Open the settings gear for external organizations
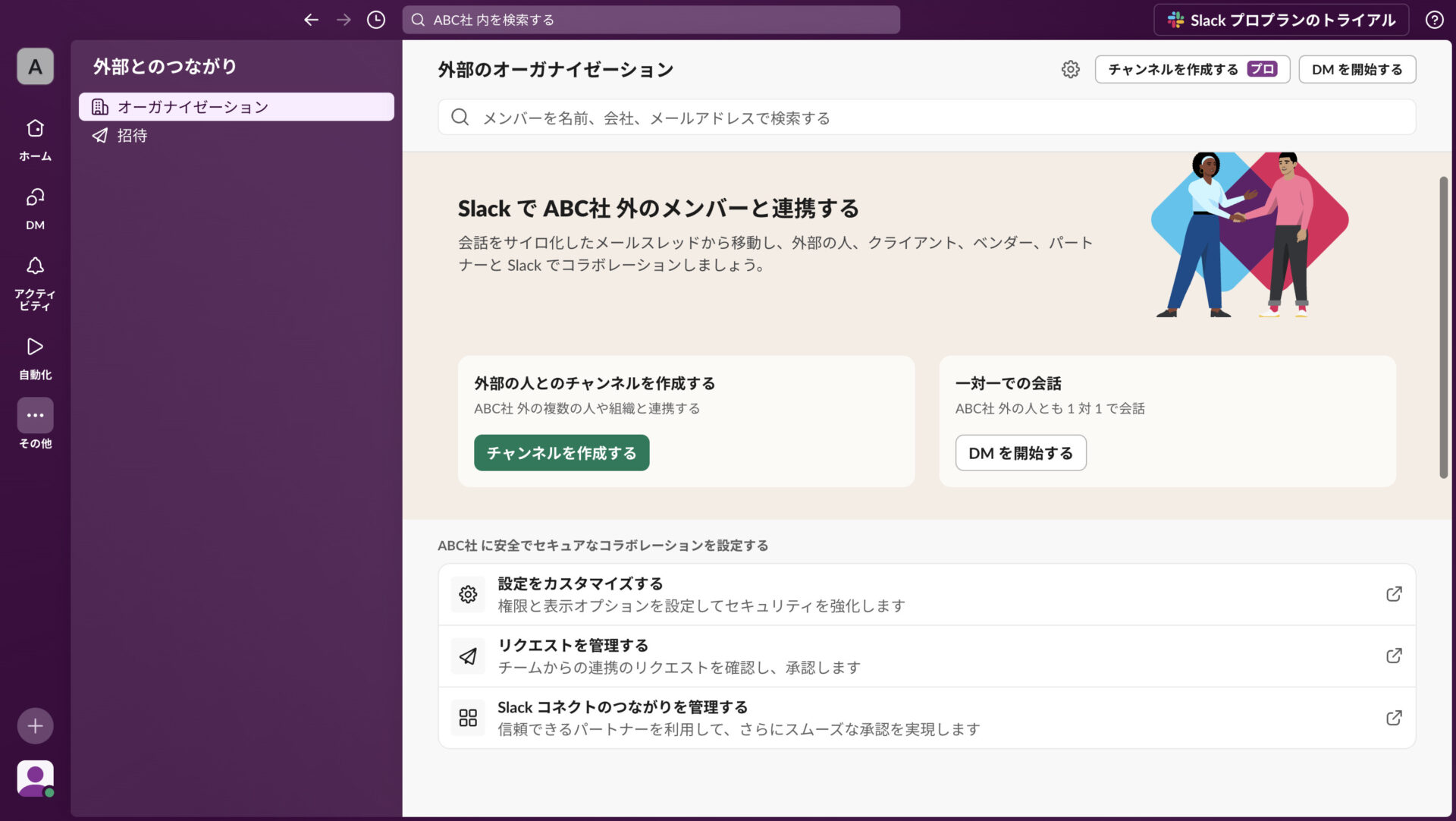Image resolution: width=1456 pixels, height=821 pixels. (x=1071, y=69)
